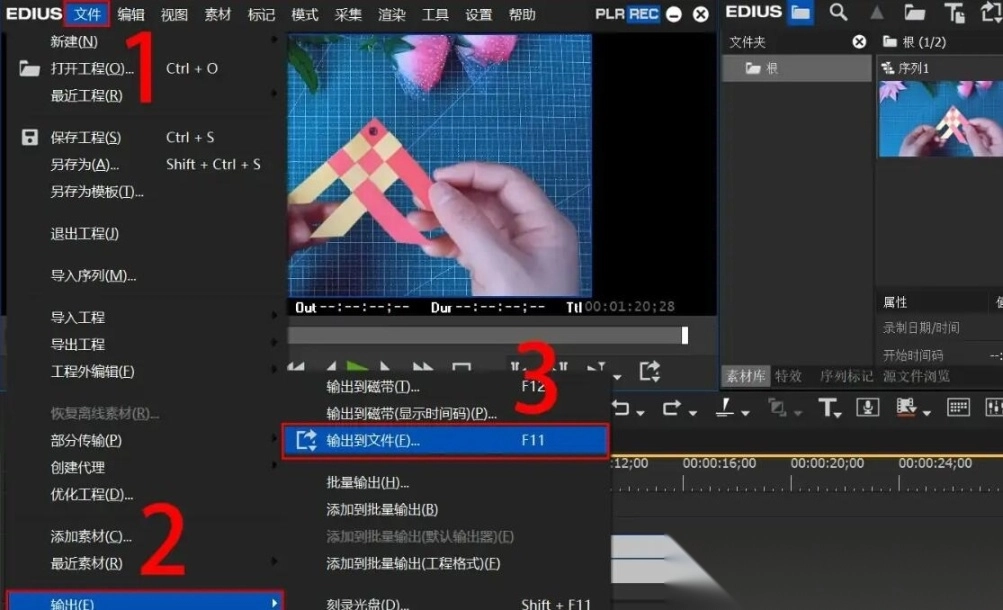Screen dimensions: 1003x610
Task: Open the 文件 menu
Action: pyautogui.click(x=87, y=14)
